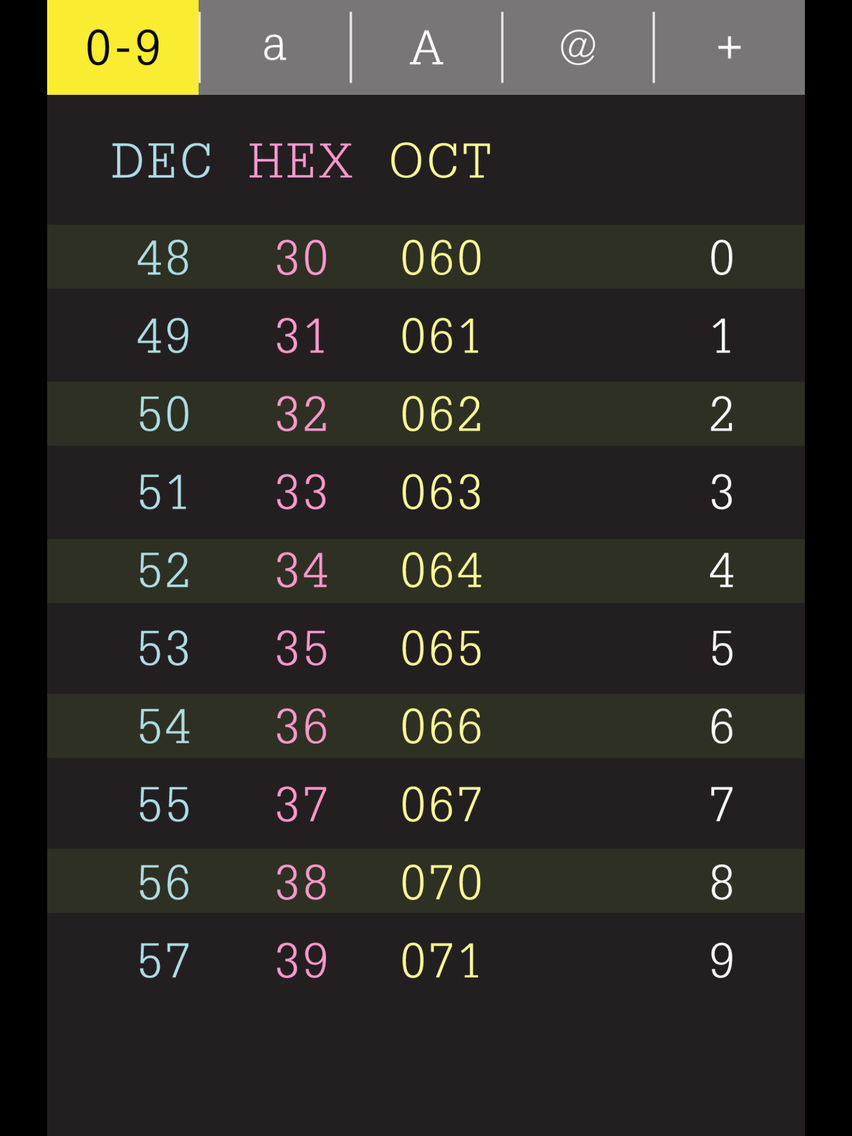Select the symbols tab labeled @
The width and height of the screenshot is (852, 1136).
(x=577, y=46)
